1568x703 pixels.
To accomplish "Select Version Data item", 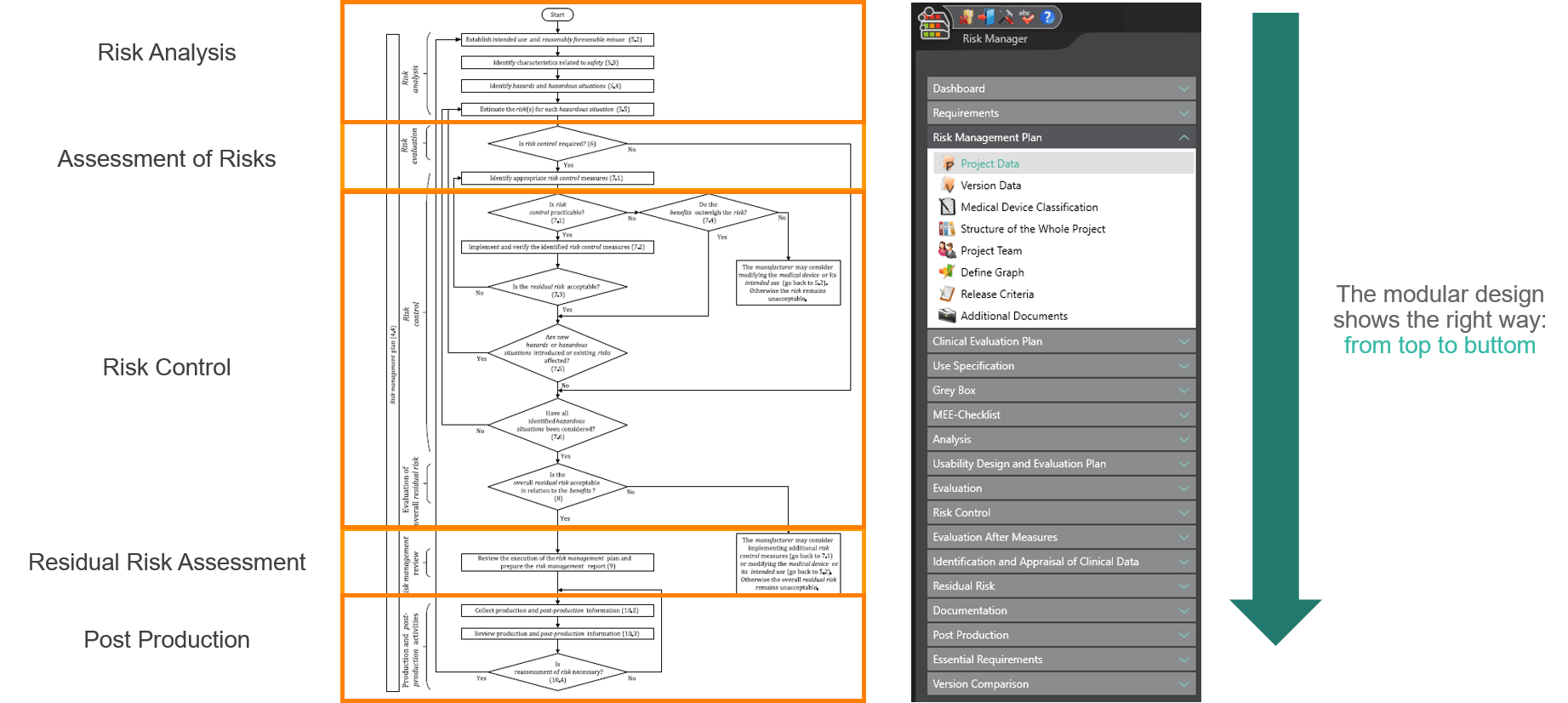I will point(990,186).
